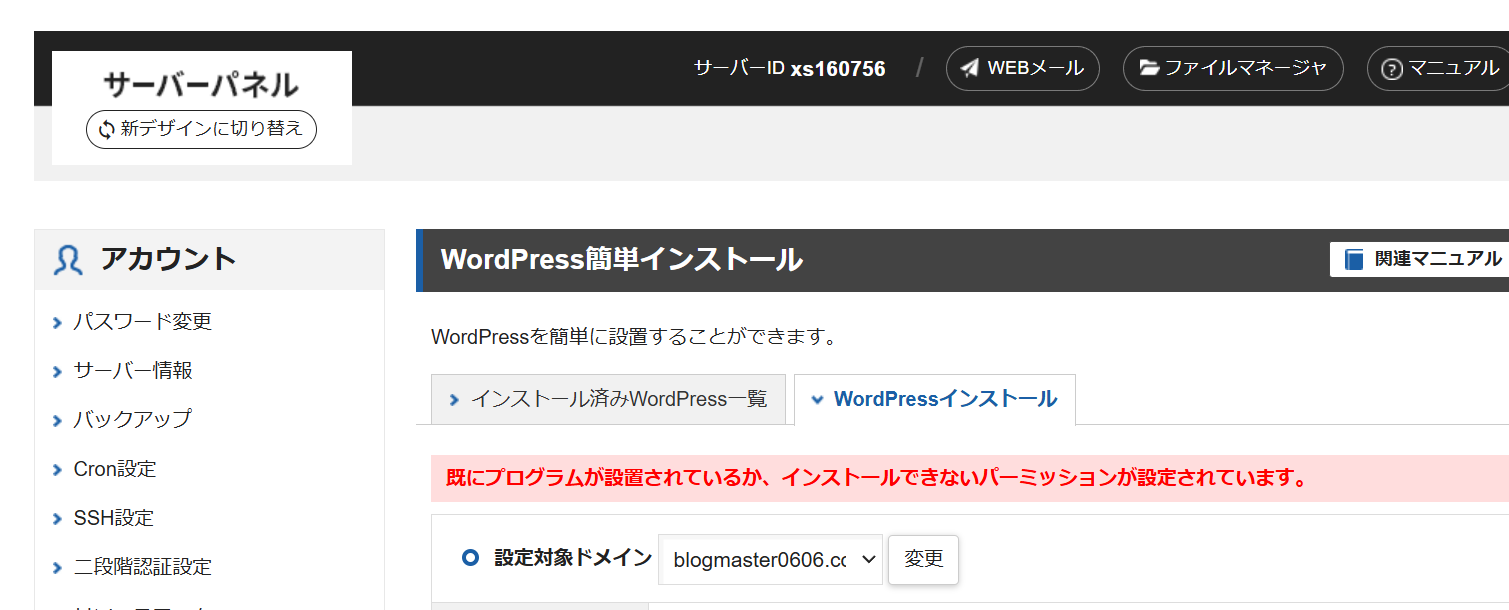
Task: Click the 変更 button
Action: point(923,559)
